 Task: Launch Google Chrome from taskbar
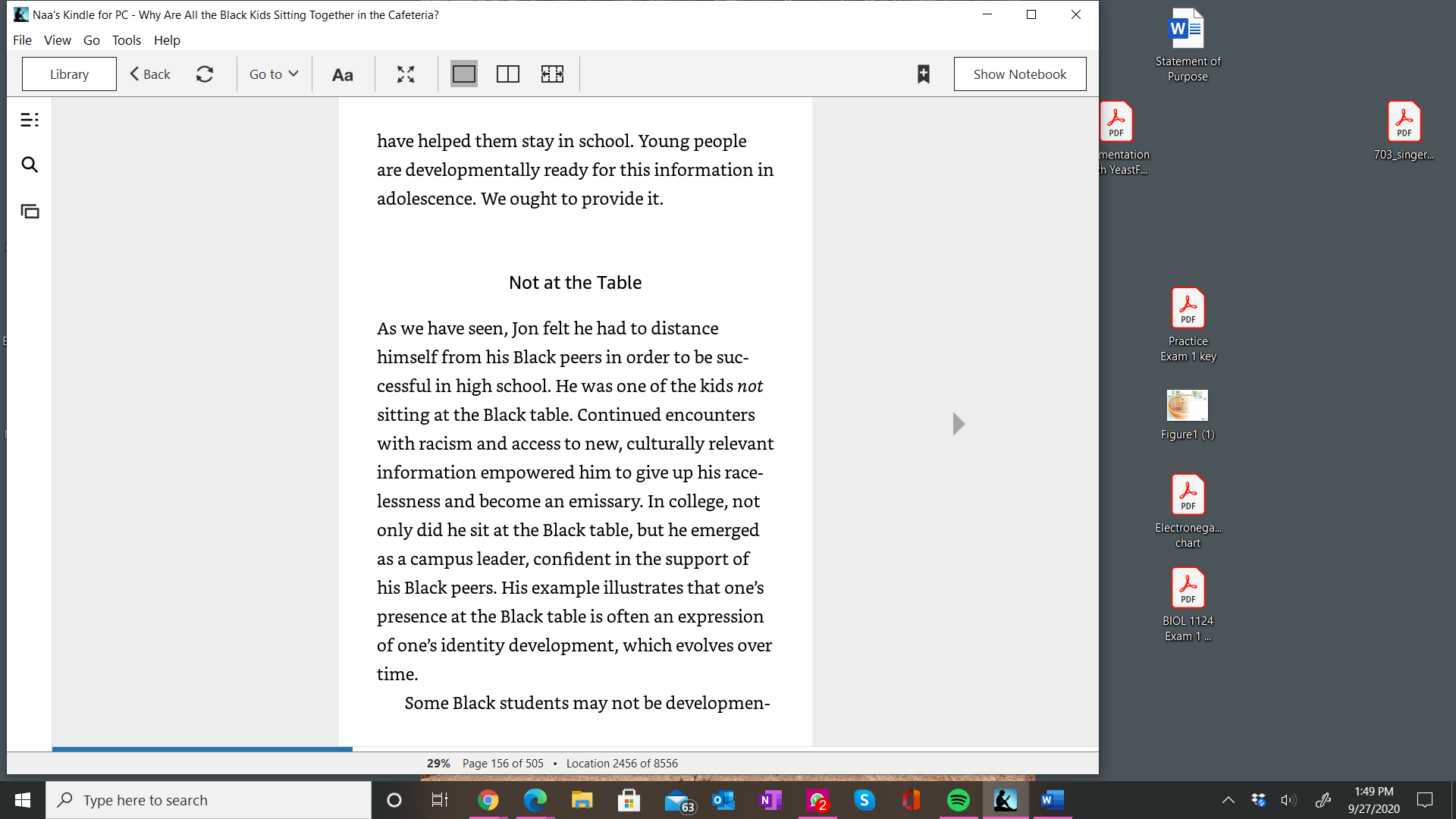point(488,800)
